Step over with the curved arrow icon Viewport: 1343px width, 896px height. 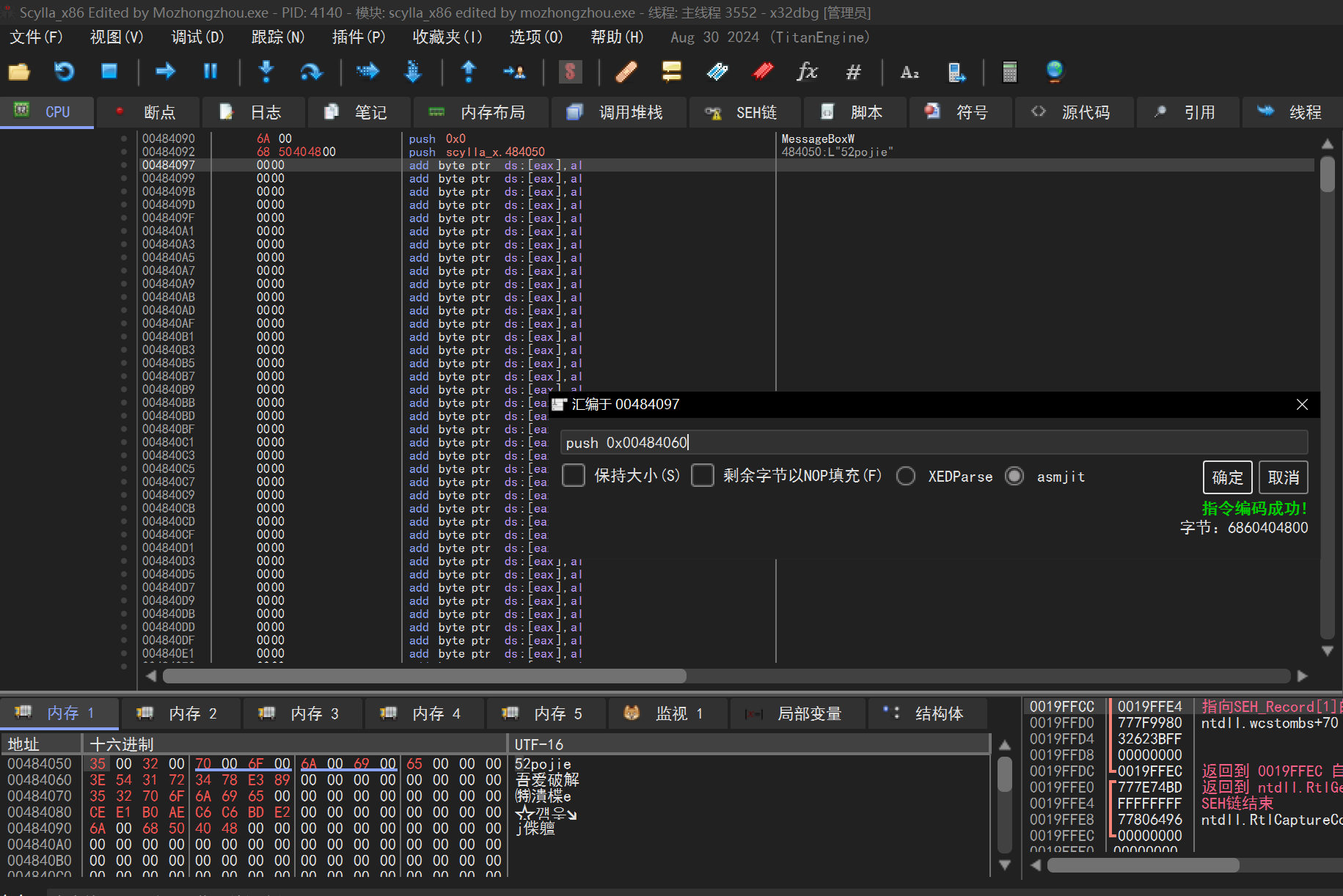[x=311, y=71]
